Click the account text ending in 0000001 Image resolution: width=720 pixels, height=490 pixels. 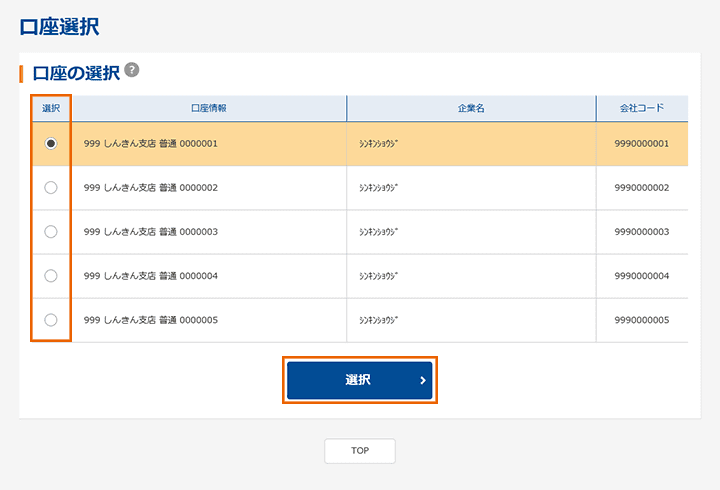click(151, 144)
